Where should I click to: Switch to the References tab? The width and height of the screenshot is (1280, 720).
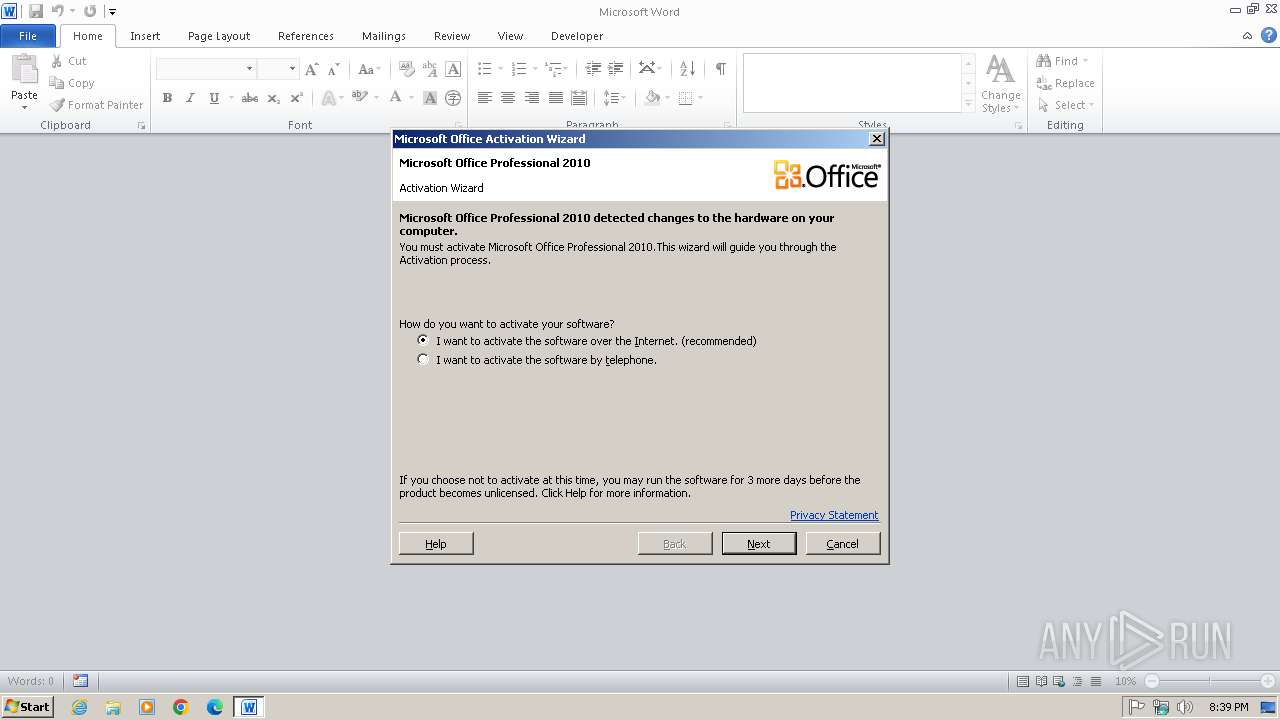click(306, 36)
